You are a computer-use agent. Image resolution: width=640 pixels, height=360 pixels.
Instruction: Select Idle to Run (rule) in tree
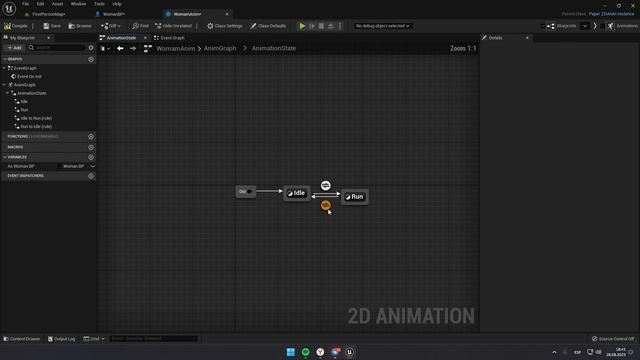click(36, 118)
